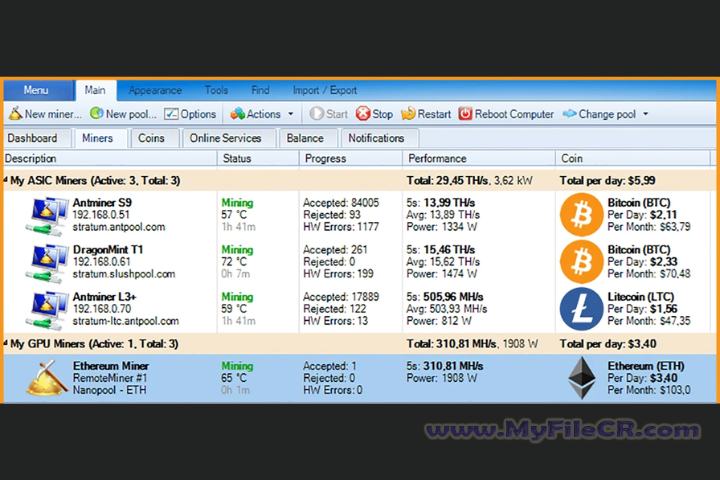720x480 pixels.
Task: Click the stratum.slushpool.com pool text
Action: pyautogui.click(x=124, y=274)
